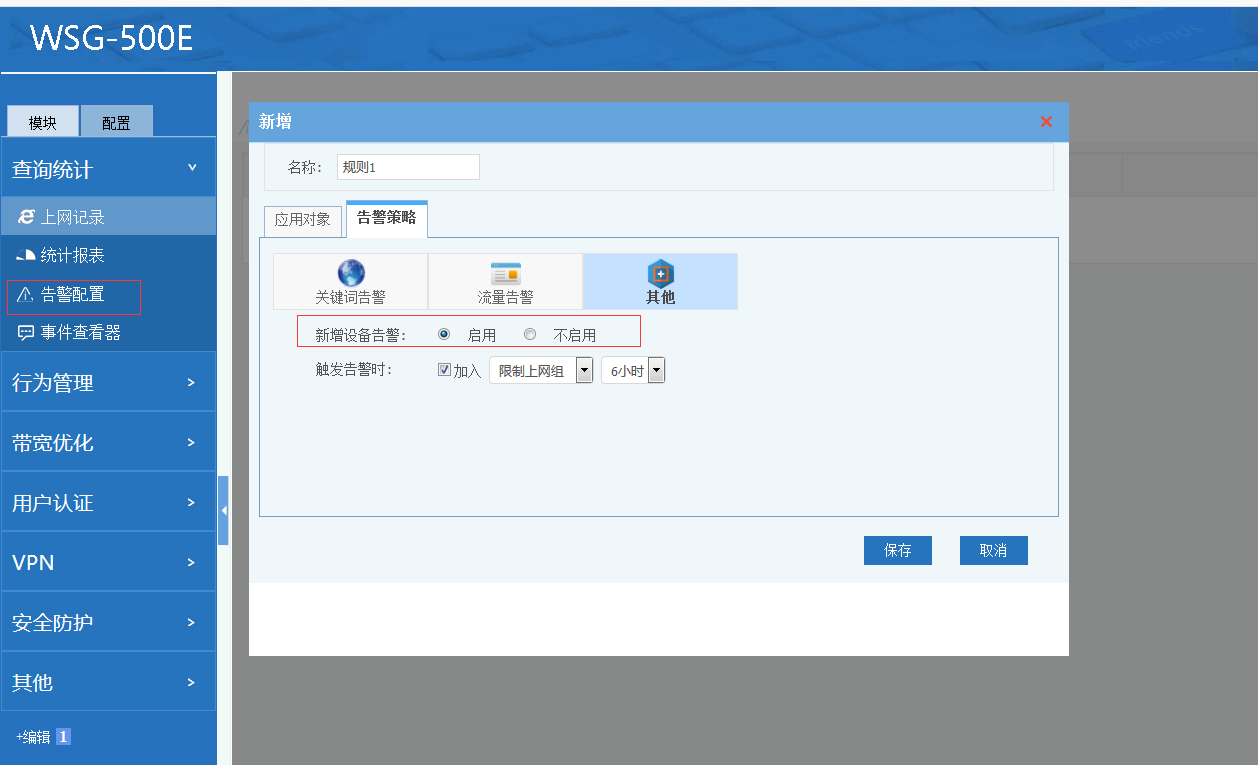The image size is (1258, 765).
Task: Select the 启用 radio button
Action: (x=444, y=334)
